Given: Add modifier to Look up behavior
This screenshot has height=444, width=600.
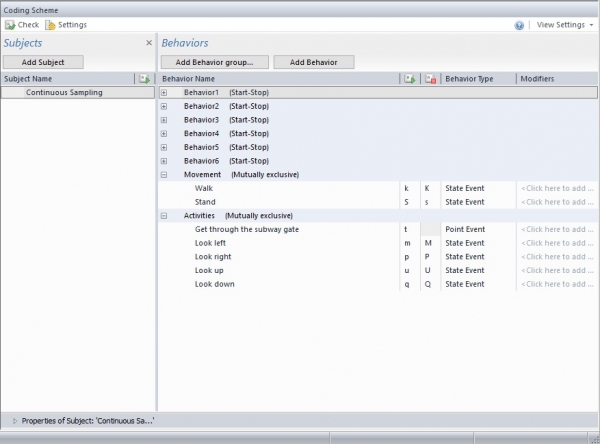Looking at the screenshot, I should pyautogui.click(x=557, y=271).
